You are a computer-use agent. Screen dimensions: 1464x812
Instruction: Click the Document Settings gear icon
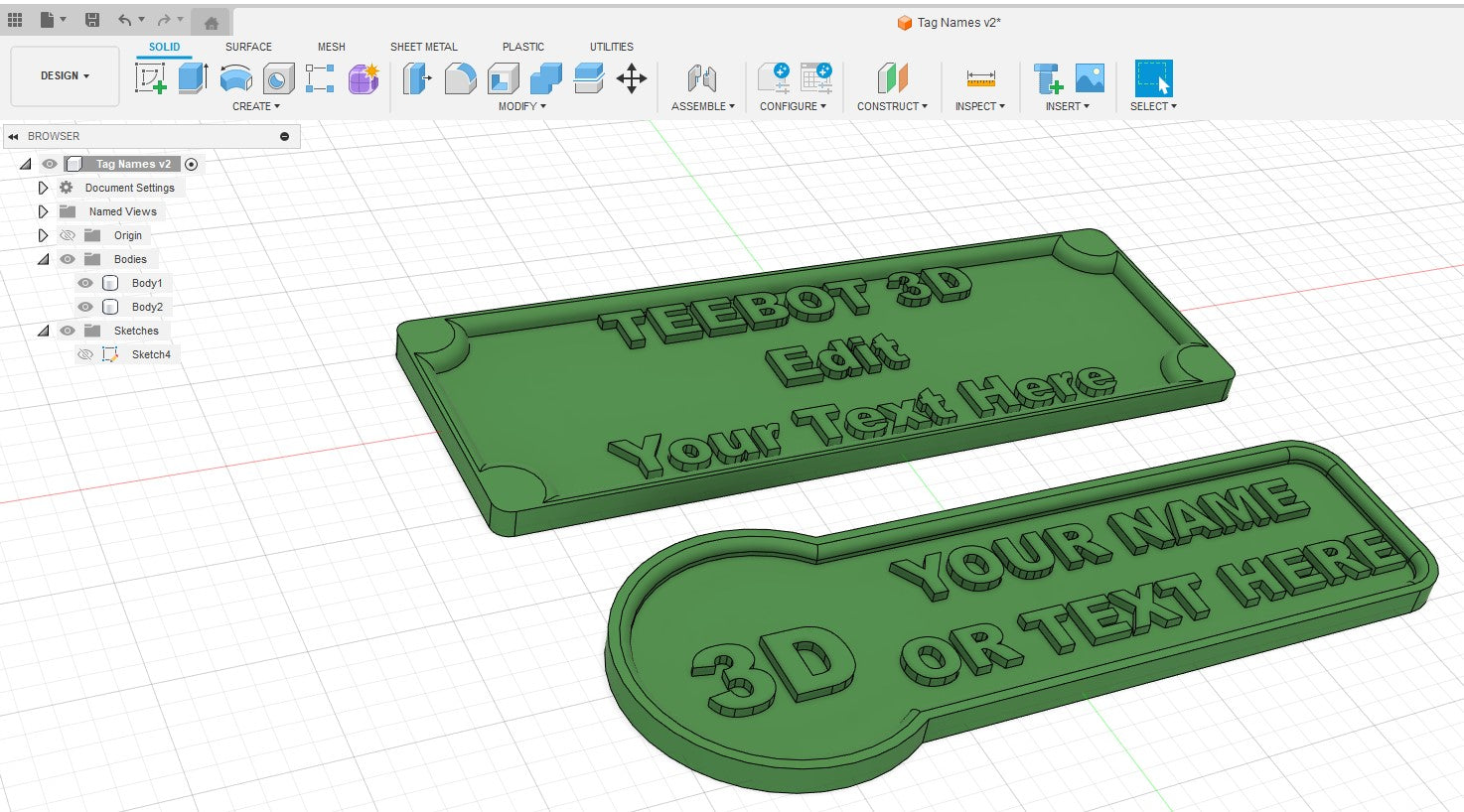(67, 188)
